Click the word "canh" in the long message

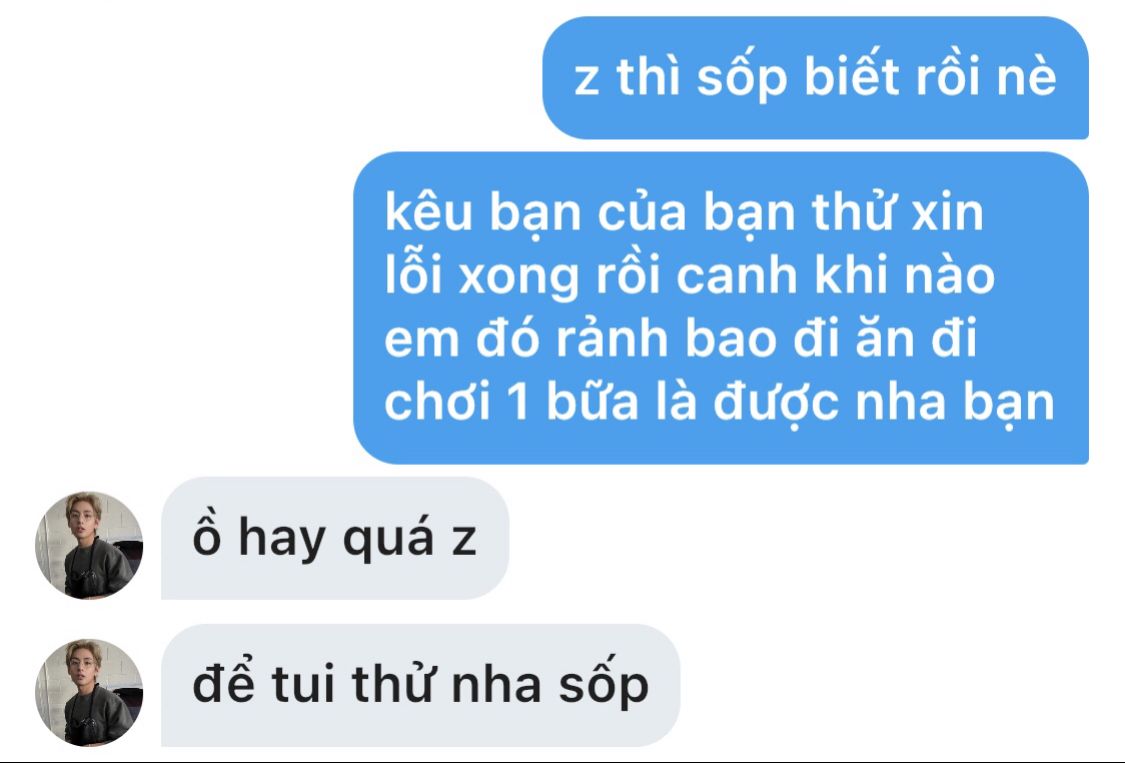(737, 276)
